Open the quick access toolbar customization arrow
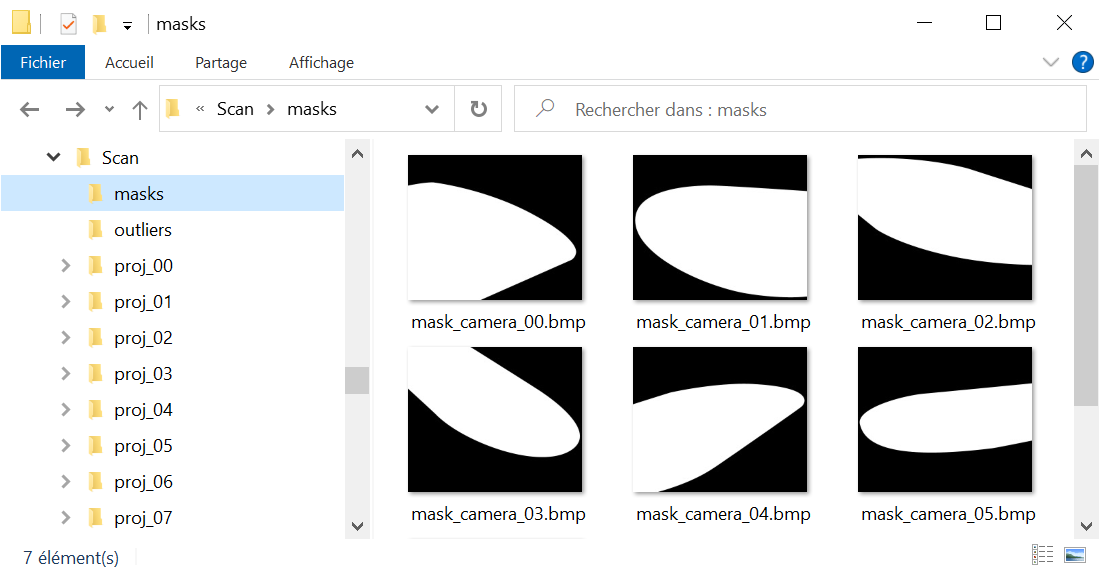 point(127,25)
